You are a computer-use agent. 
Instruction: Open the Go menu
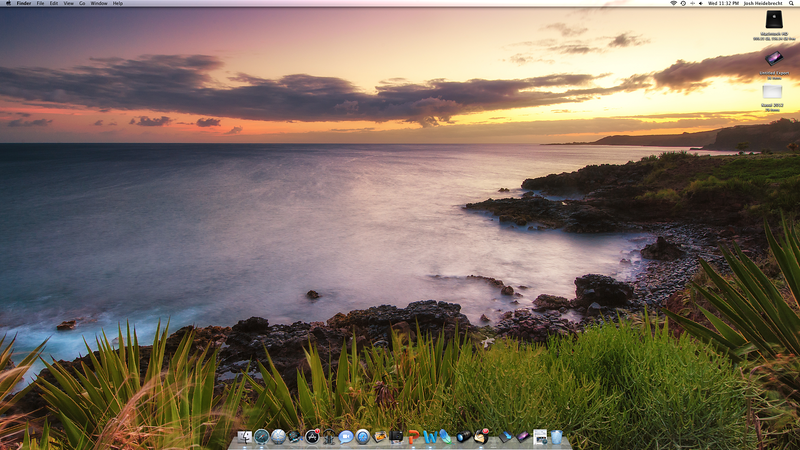[82, 4]
